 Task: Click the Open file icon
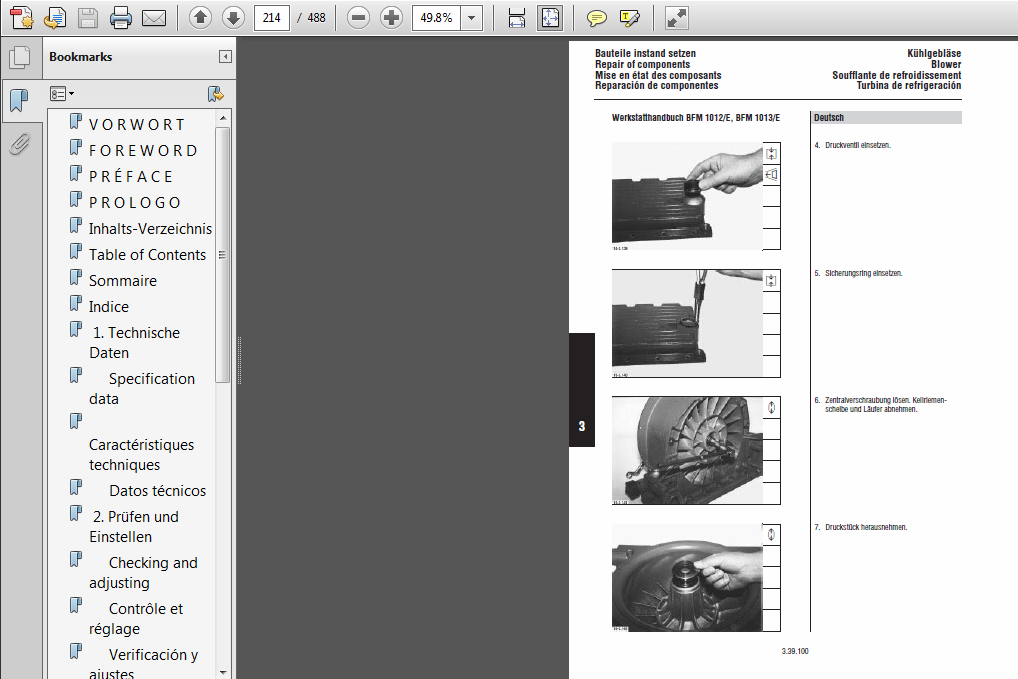pyautogui.click(x=55, y=18)
